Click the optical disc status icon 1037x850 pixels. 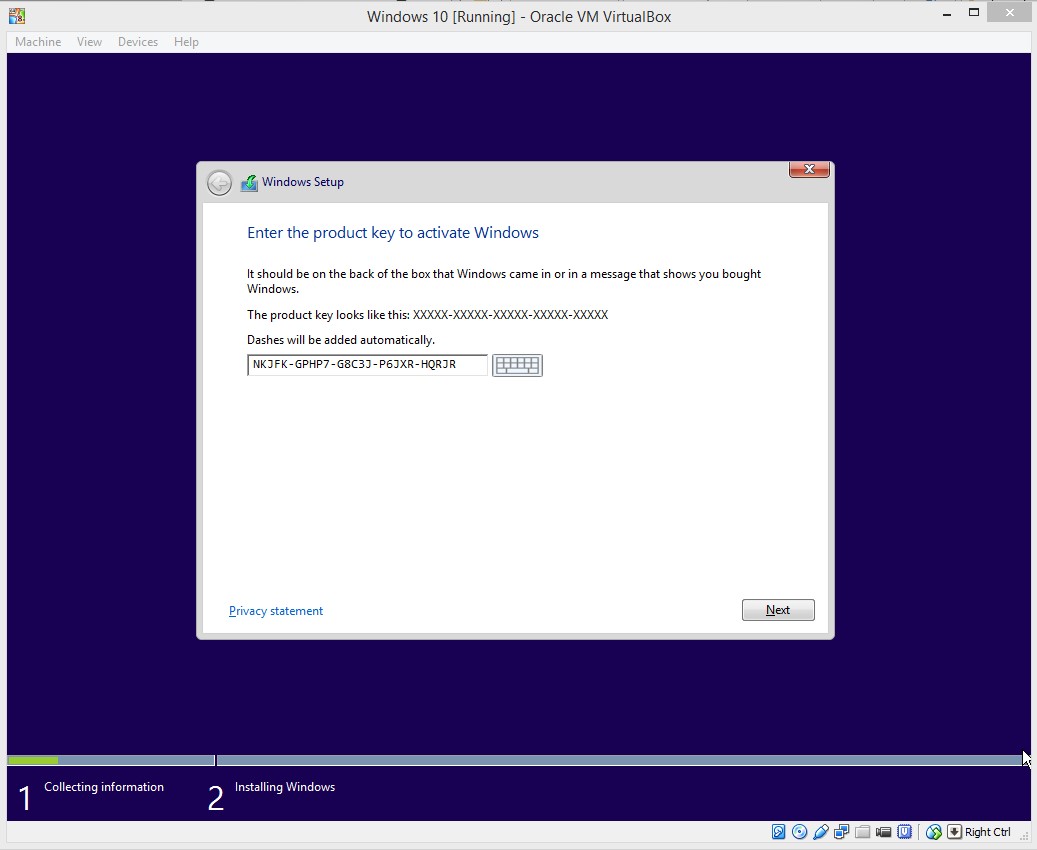(800, 831)
